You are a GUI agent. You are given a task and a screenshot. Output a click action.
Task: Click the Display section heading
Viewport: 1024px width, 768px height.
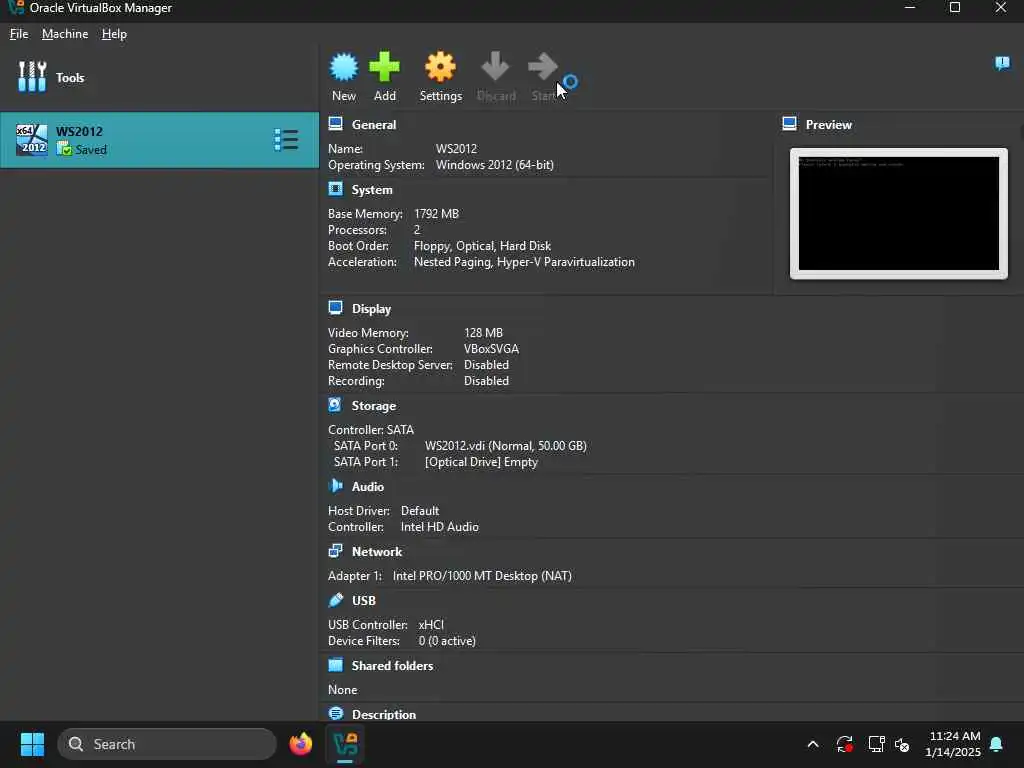(x=371, y=309)
